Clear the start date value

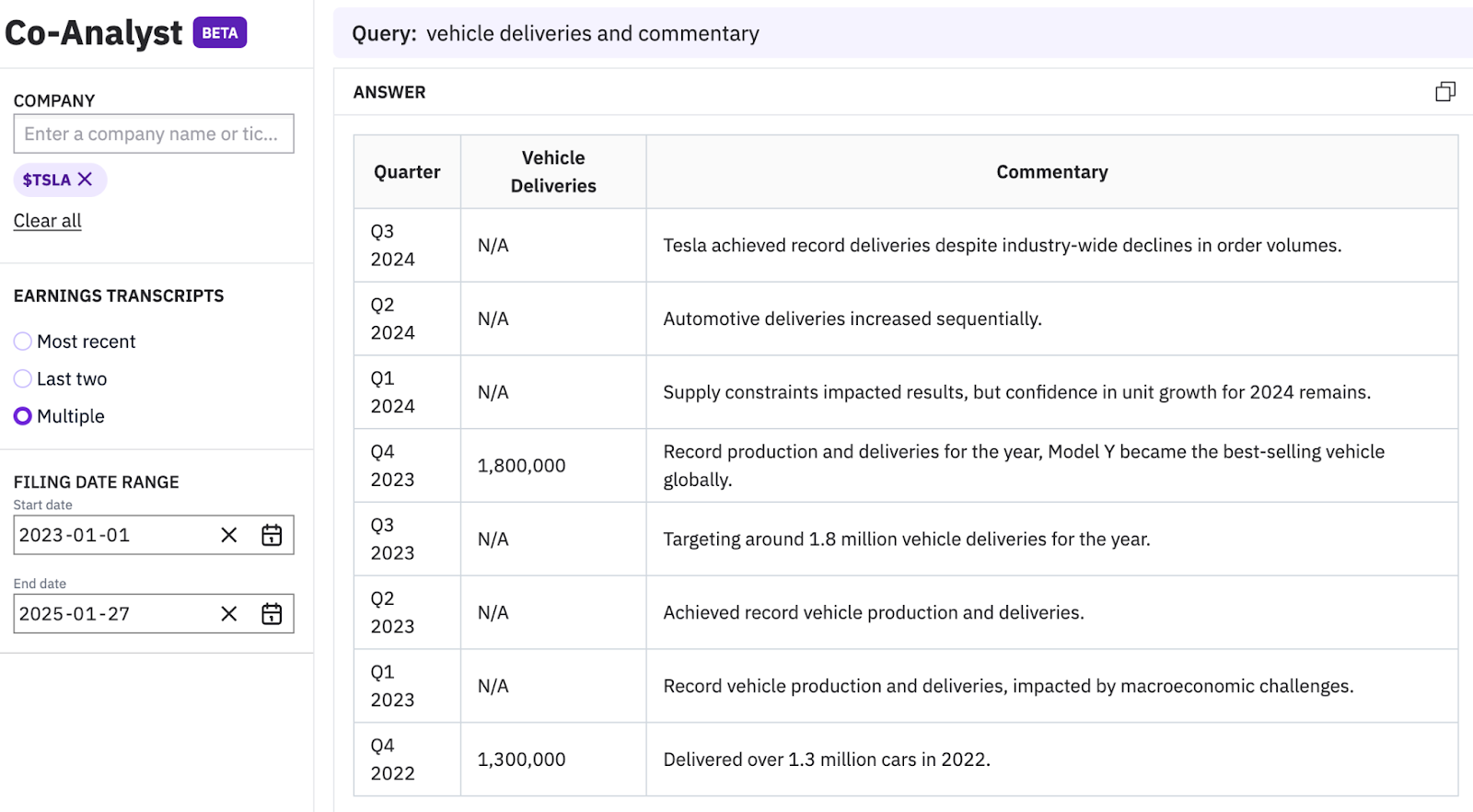click(229, 535)
